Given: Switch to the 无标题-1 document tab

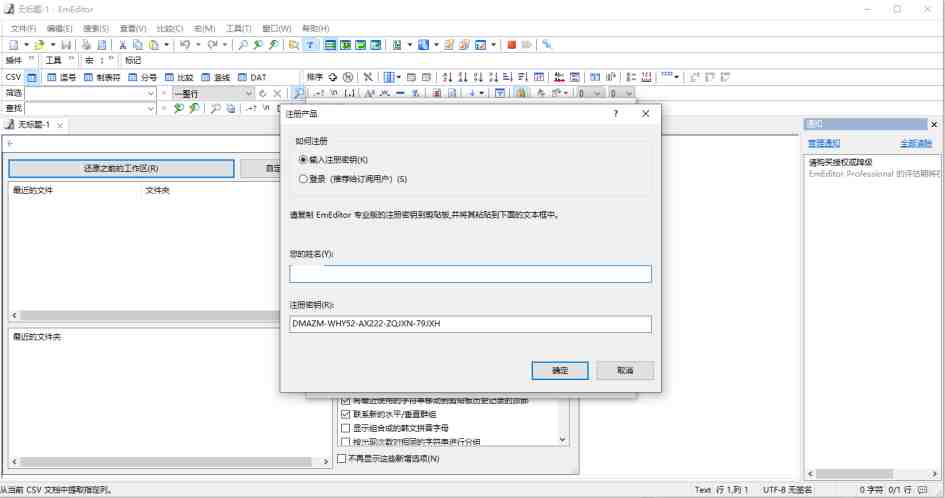Looking at the screenshot, I should 34,125.
